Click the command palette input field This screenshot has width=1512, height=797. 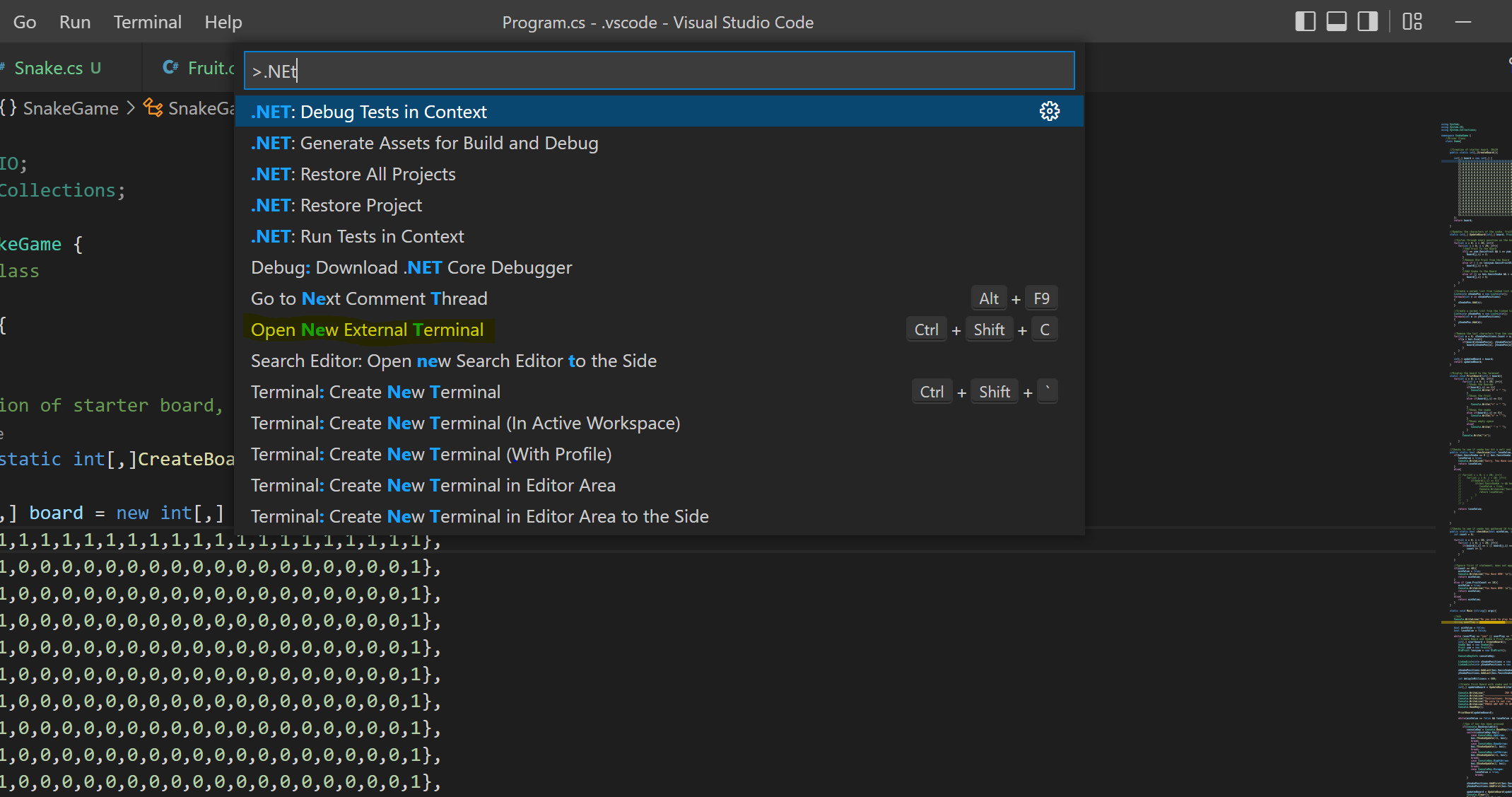point(657,71)
